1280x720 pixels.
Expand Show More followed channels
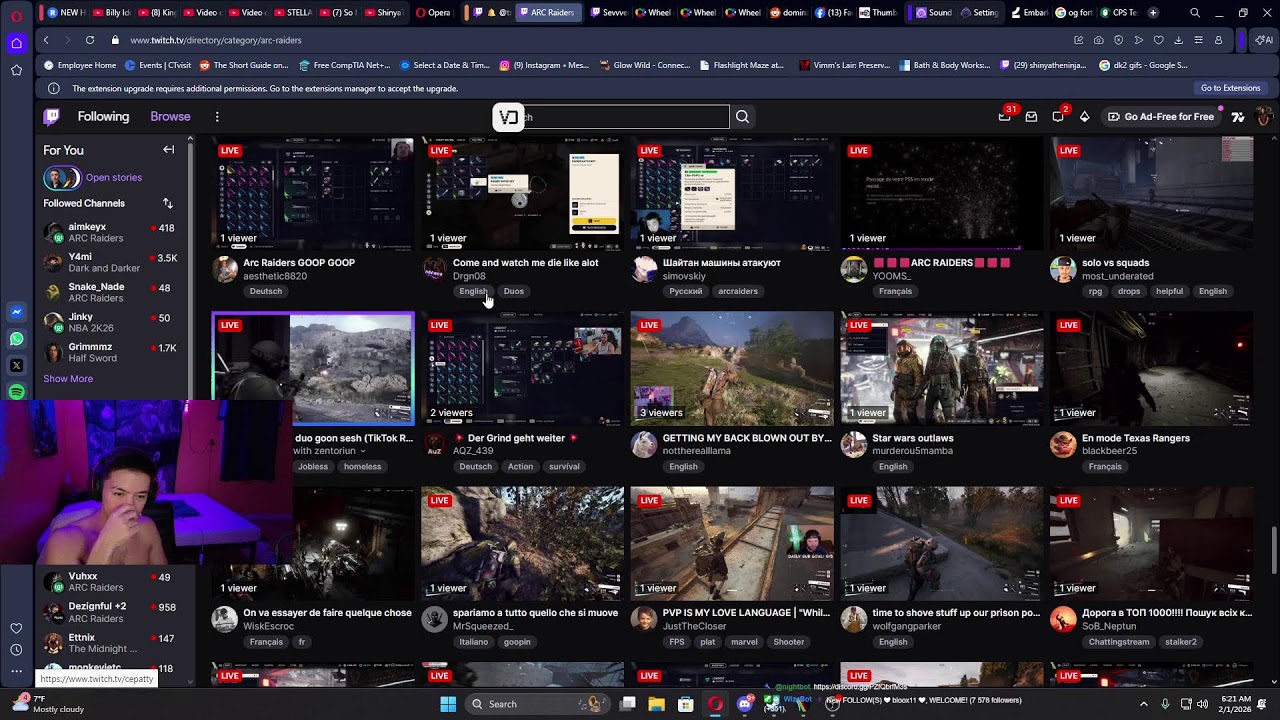point(68,379)
